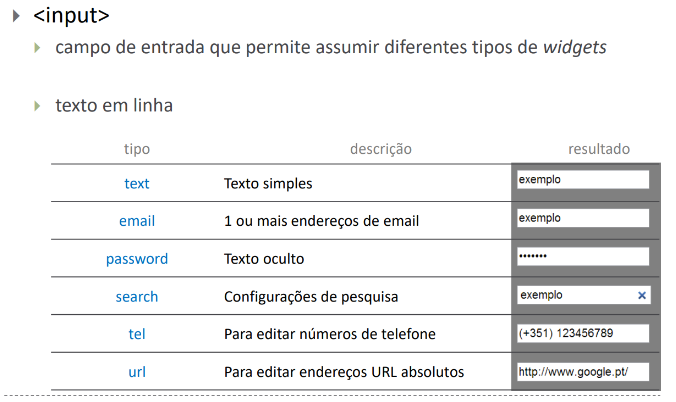Click the telephone field showing (+351) 123456789
676x402 pixels.
(x=583, y=333)
